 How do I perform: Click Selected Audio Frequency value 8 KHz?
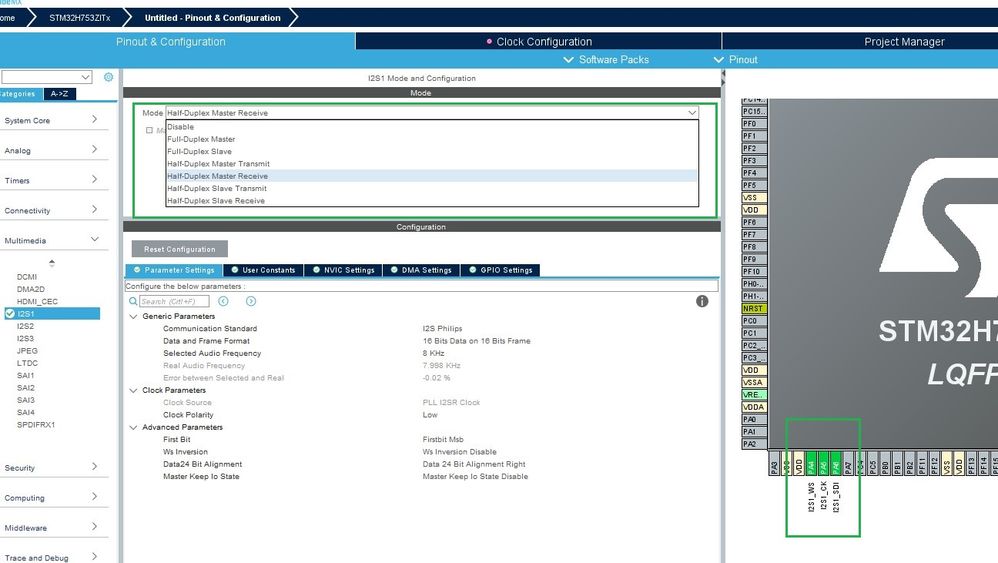click(433, 353)
